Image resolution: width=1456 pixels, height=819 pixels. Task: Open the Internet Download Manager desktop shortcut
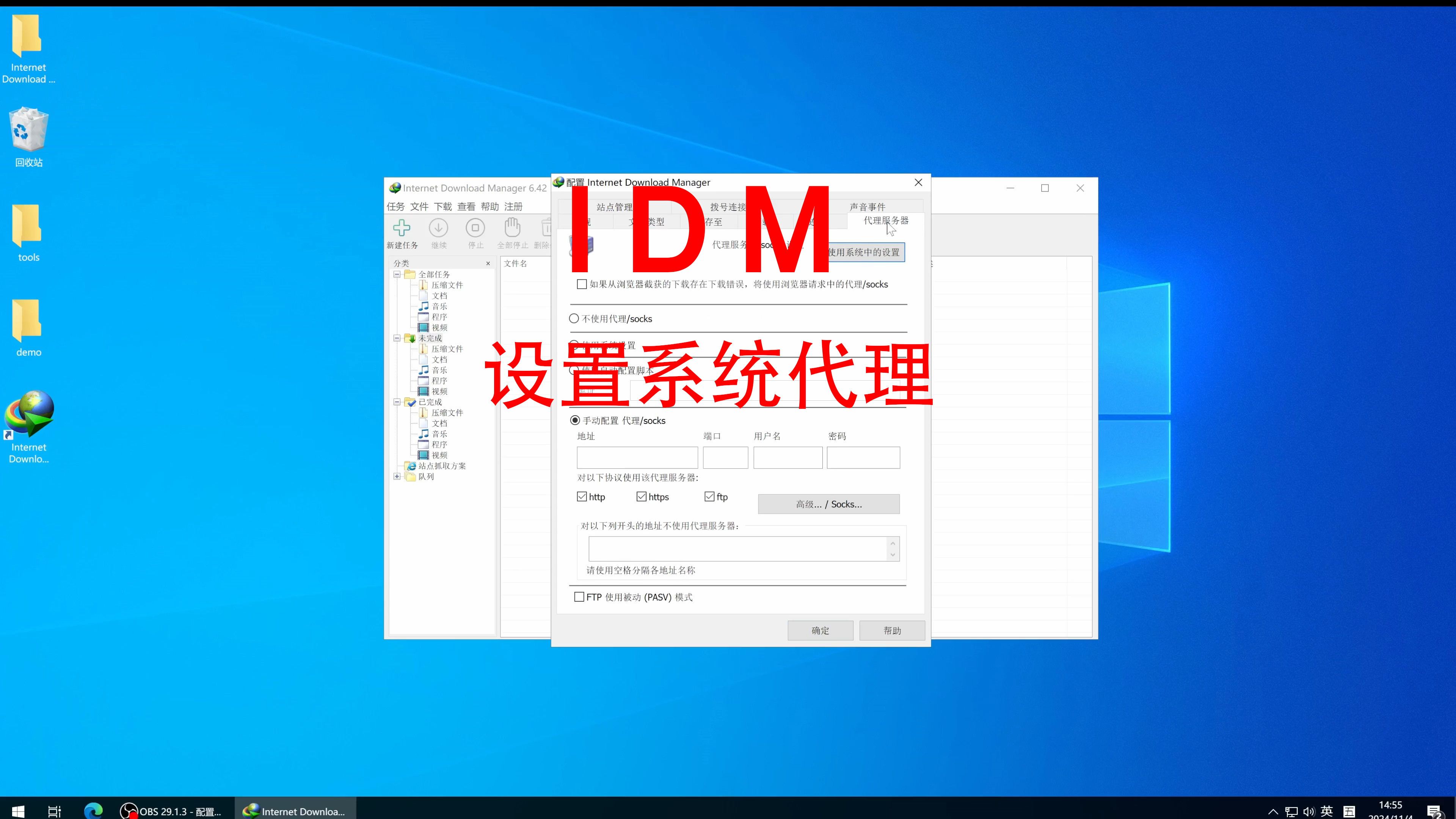[x=29, y=427]
